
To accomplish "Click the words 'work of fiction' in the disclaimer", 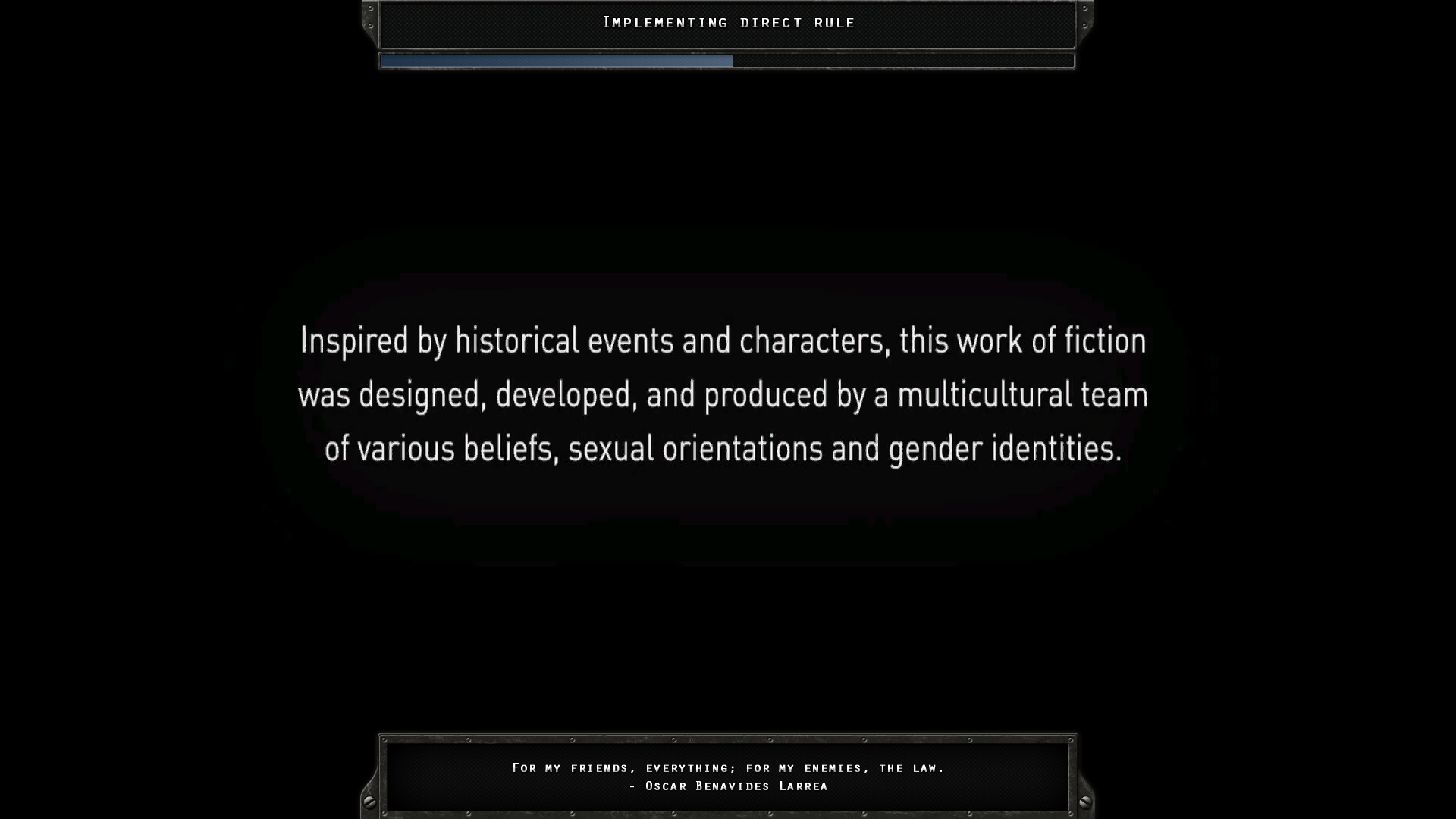I will (x=1051, y=341).
